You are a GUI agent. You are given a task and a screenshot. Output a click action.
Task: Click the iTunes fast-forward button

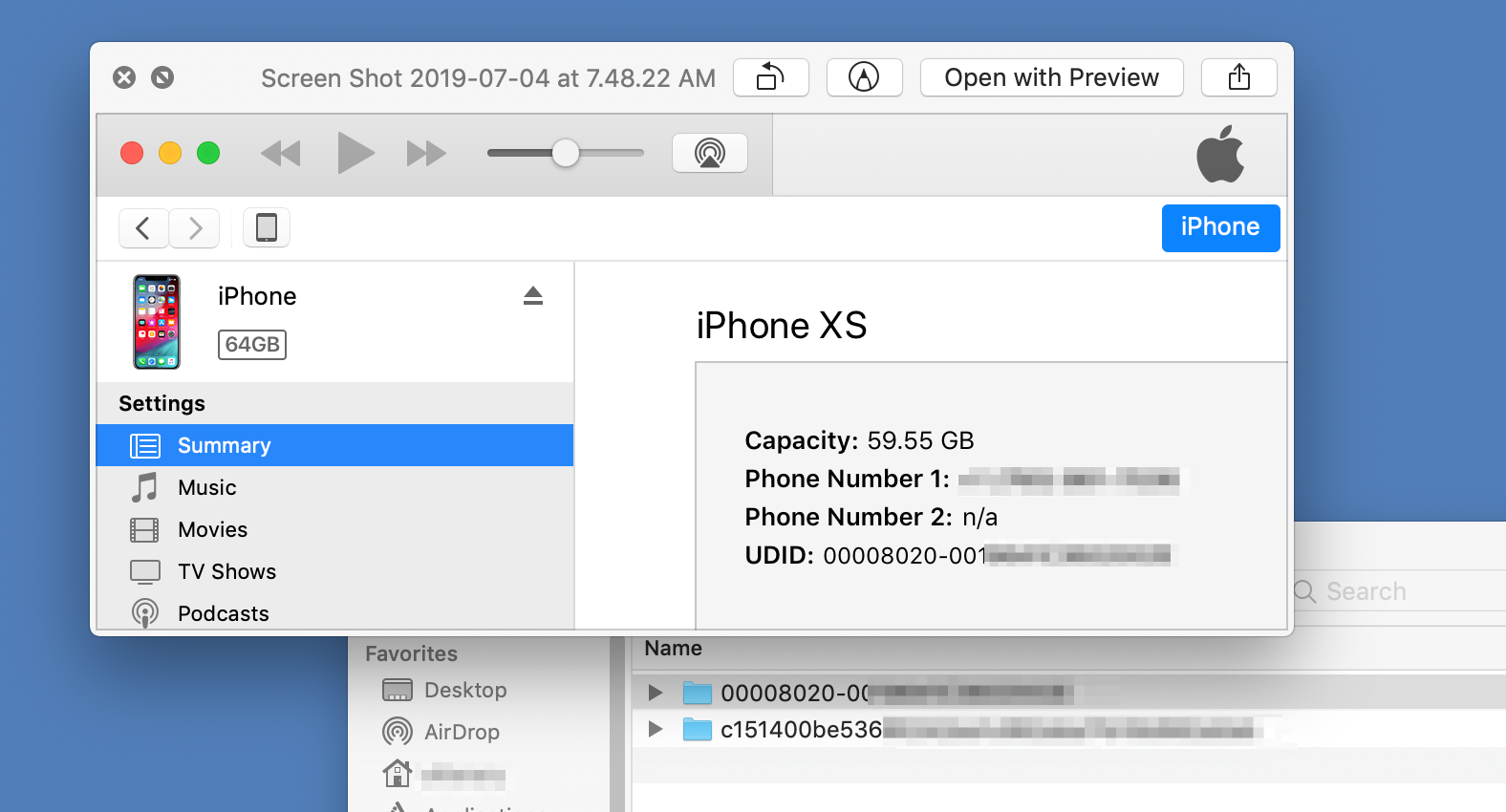426,153
